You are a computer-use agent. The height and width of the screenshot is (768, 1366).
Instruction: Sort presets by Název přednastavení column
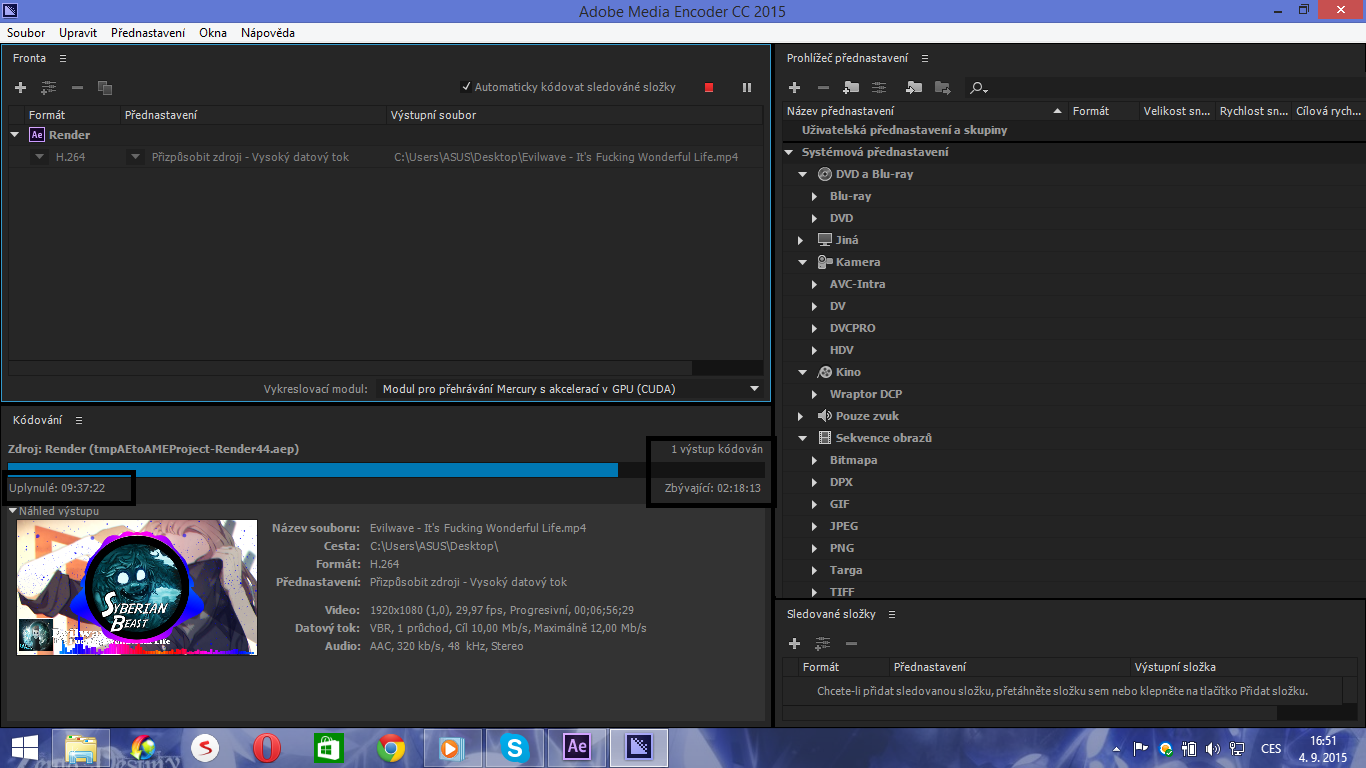tap(926, 111)
